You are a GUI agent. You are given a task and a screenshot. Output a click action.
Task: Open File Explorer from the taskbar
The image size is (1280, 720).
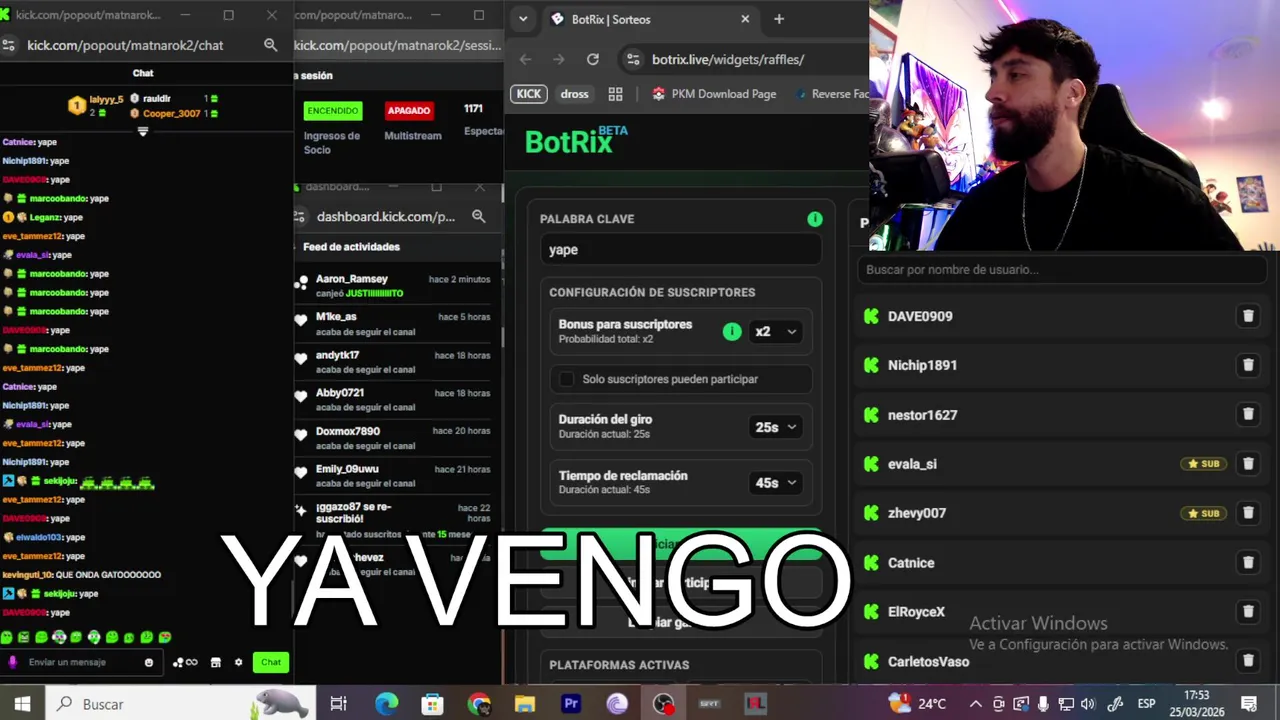pyautogui.click(x=525, y=704)
